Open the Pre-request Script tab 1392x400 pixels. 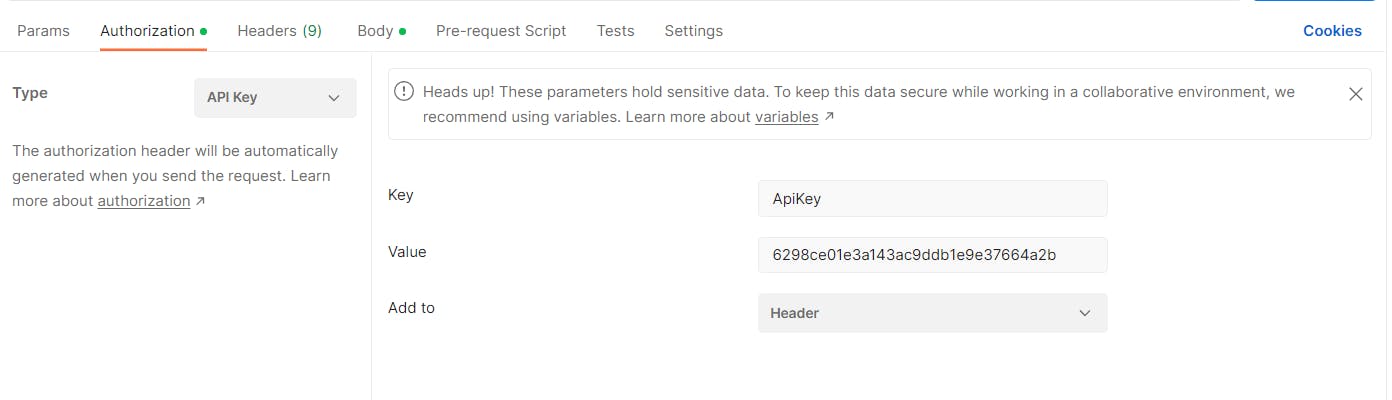click(501, 31)
